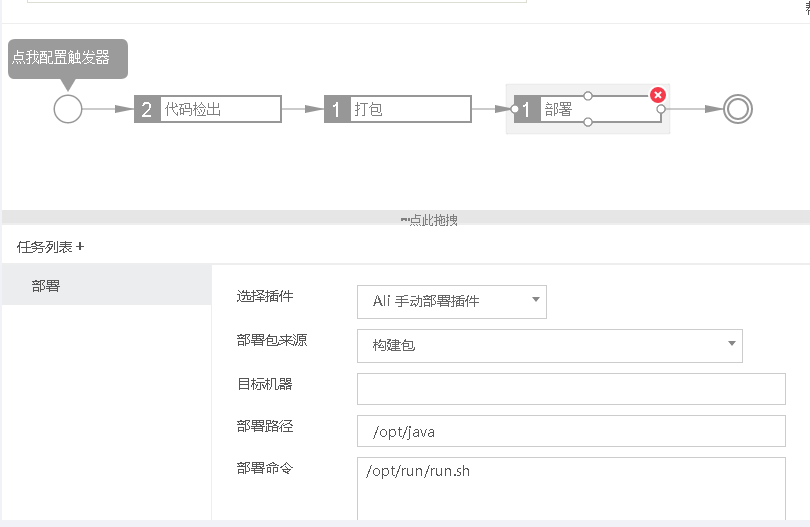
Task: Click the 部署路径 field containing /opt/java
Action: click(x=571, y=431)
